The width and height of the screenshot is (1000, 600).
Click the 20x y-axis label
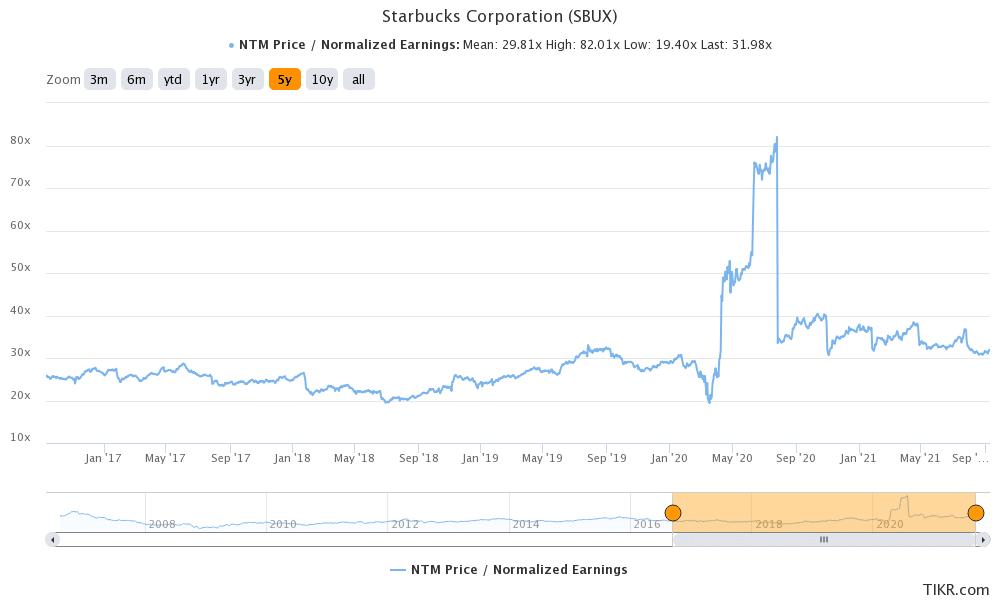(x=20, y=395)
